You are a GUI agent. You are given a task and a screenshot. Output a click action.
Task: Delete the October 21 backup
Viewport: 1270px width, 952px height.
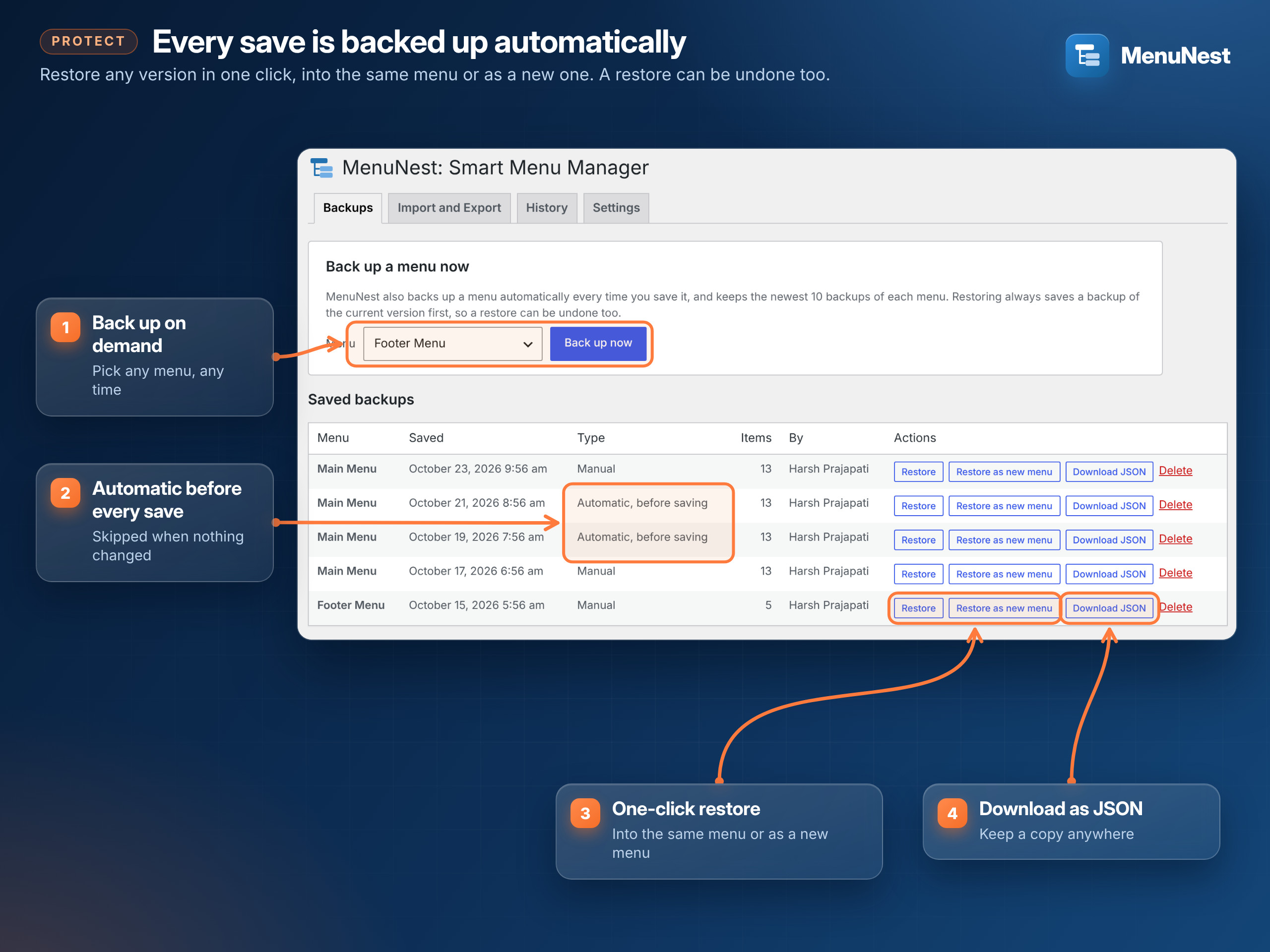(x=1175, y=504)
